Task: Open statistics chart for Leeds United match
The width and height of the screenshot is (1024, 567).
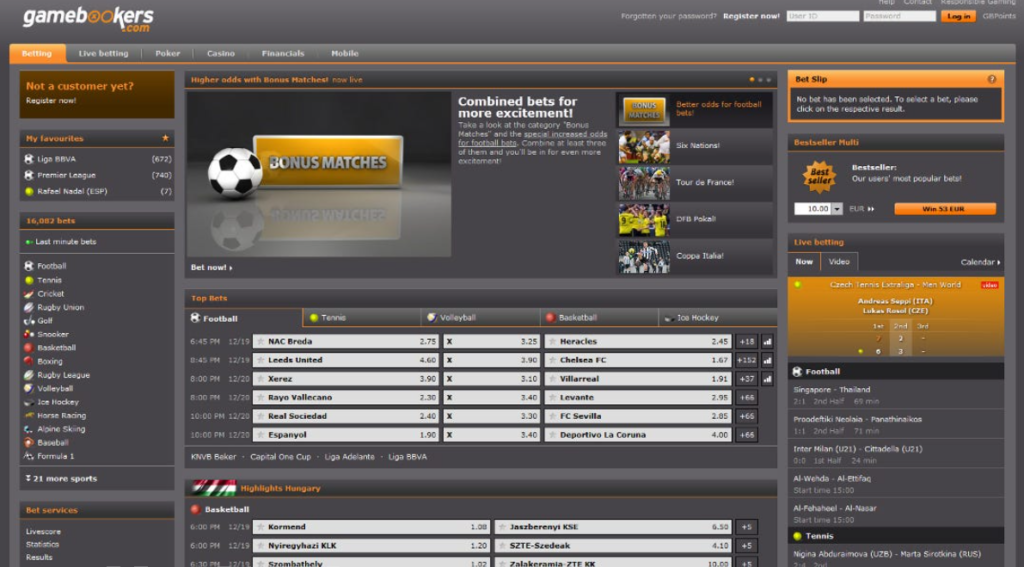Action: tap(767, 360)
